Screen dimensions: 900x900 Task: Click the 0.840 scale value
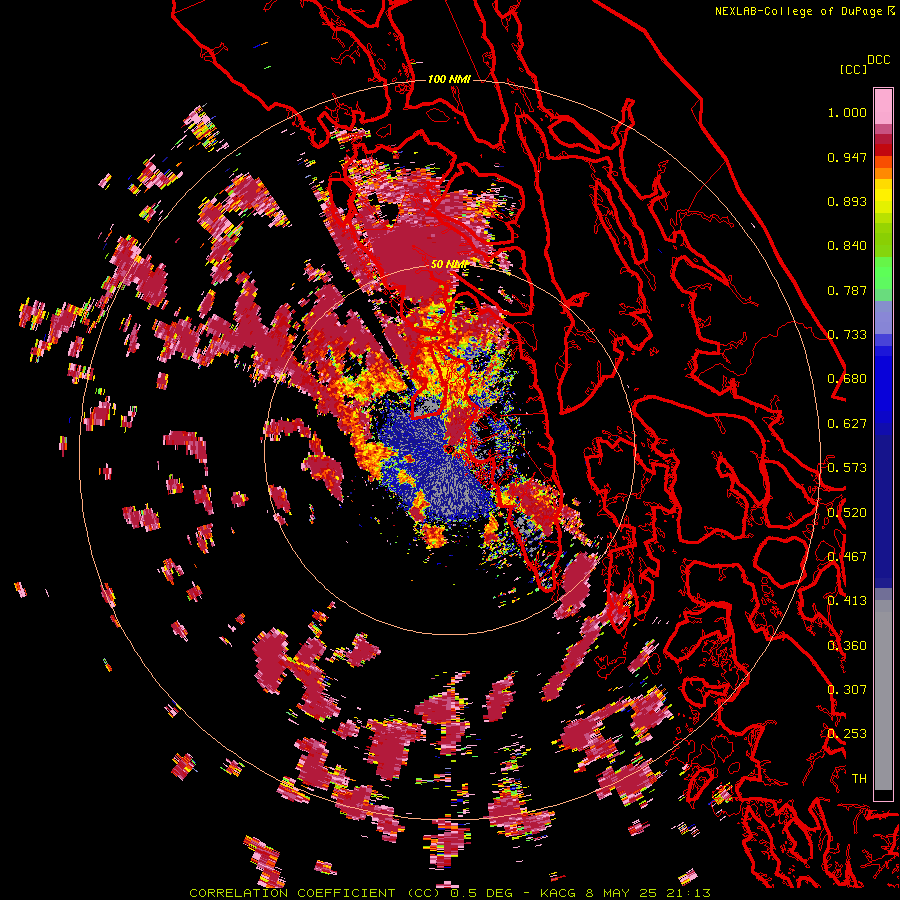point(847,246)
